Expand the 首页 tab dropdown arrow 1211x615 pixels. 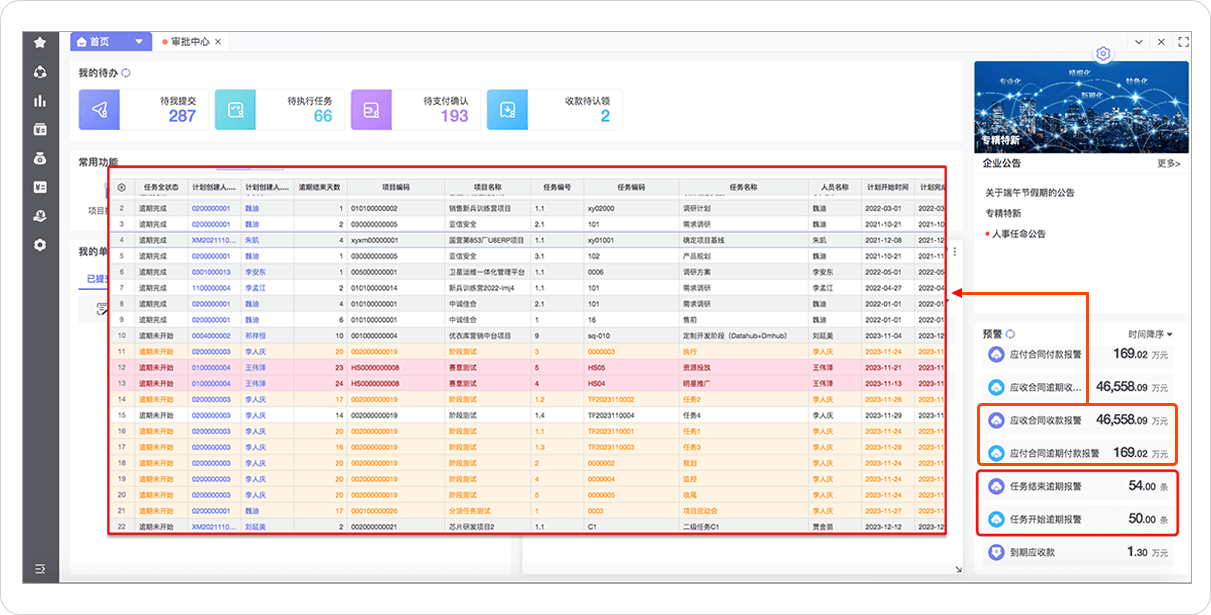click(x=139, y=42)
